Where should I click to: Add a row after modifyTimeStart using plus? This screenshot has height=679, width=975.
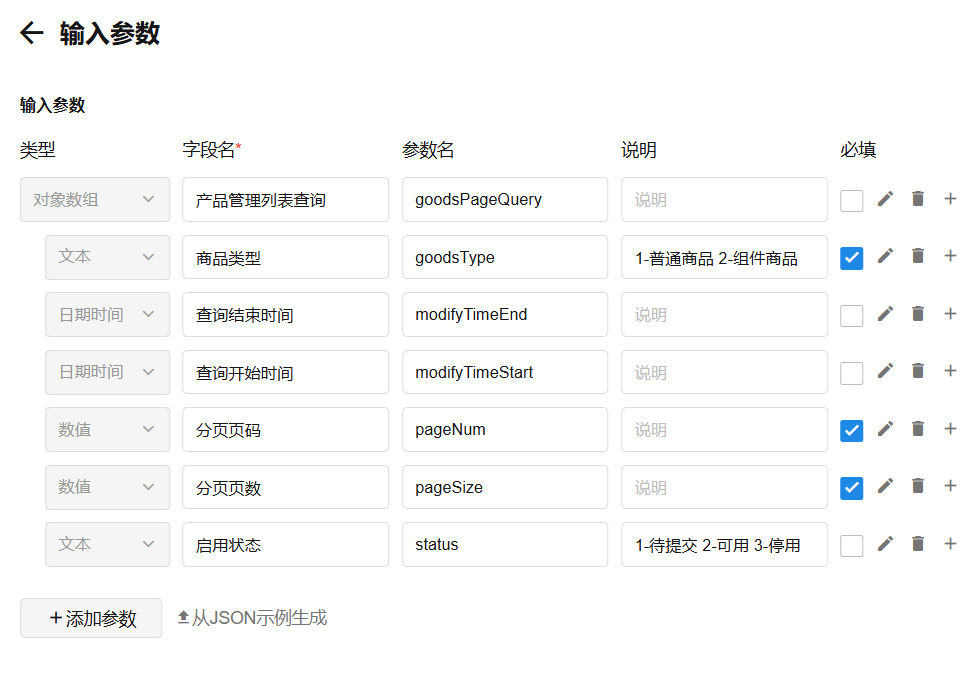950,371
